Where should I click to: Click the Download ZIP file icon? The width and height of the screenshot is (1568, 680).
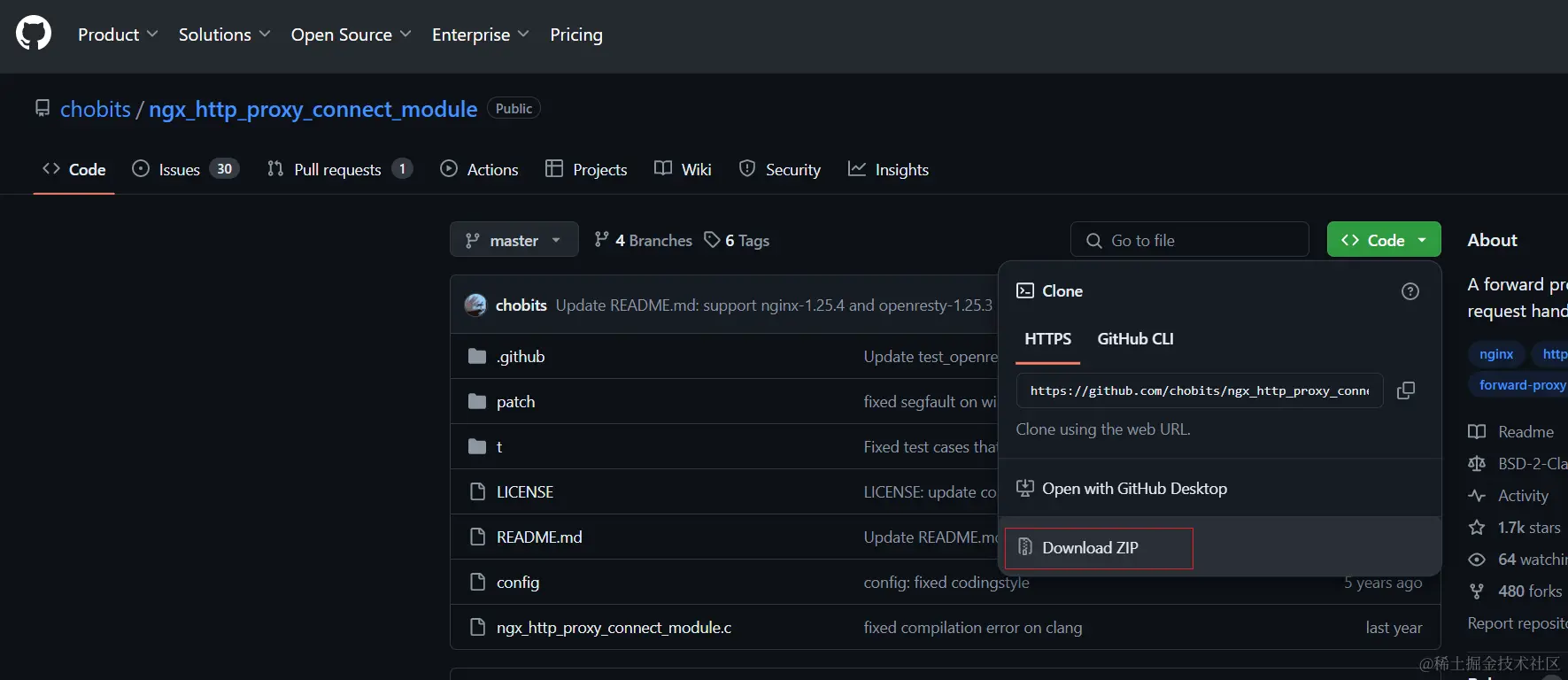[1025, 547]
